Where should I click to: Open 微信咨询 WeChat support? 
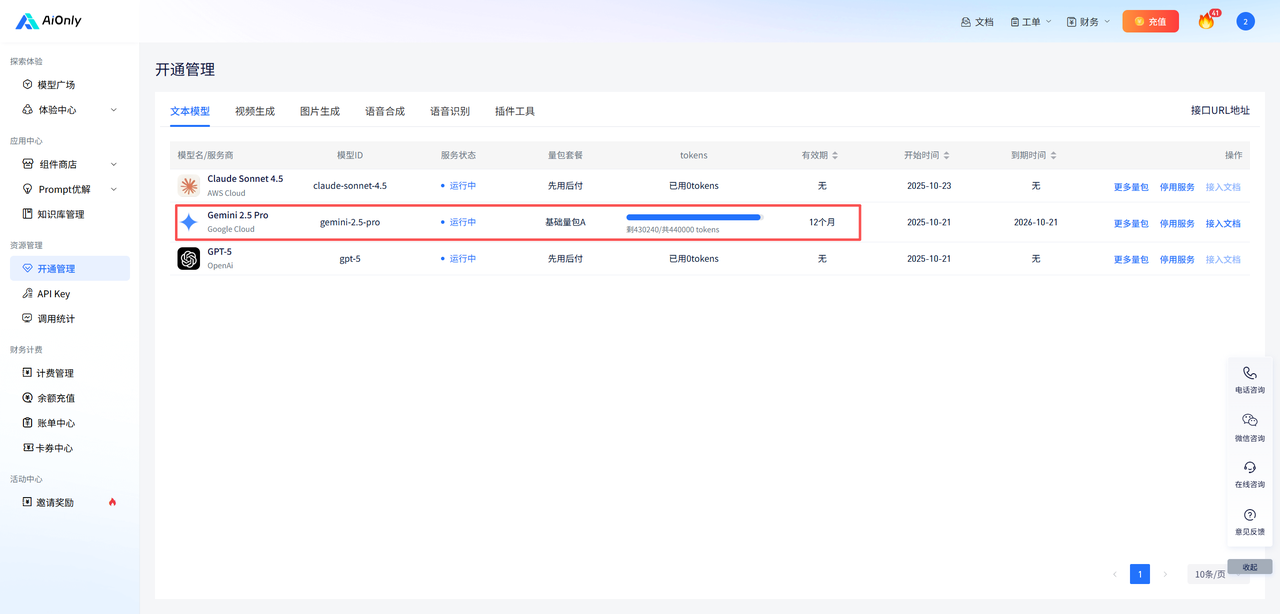(x=1250, y=428)
